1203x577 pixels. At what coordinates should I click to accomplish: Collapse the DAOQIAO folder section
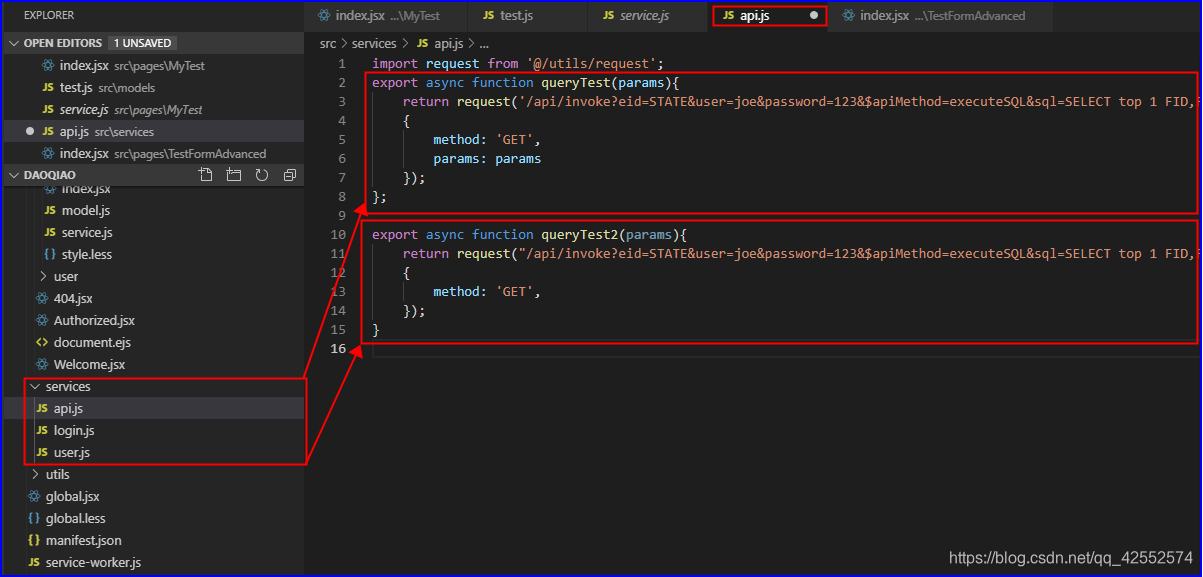point(13,175)
